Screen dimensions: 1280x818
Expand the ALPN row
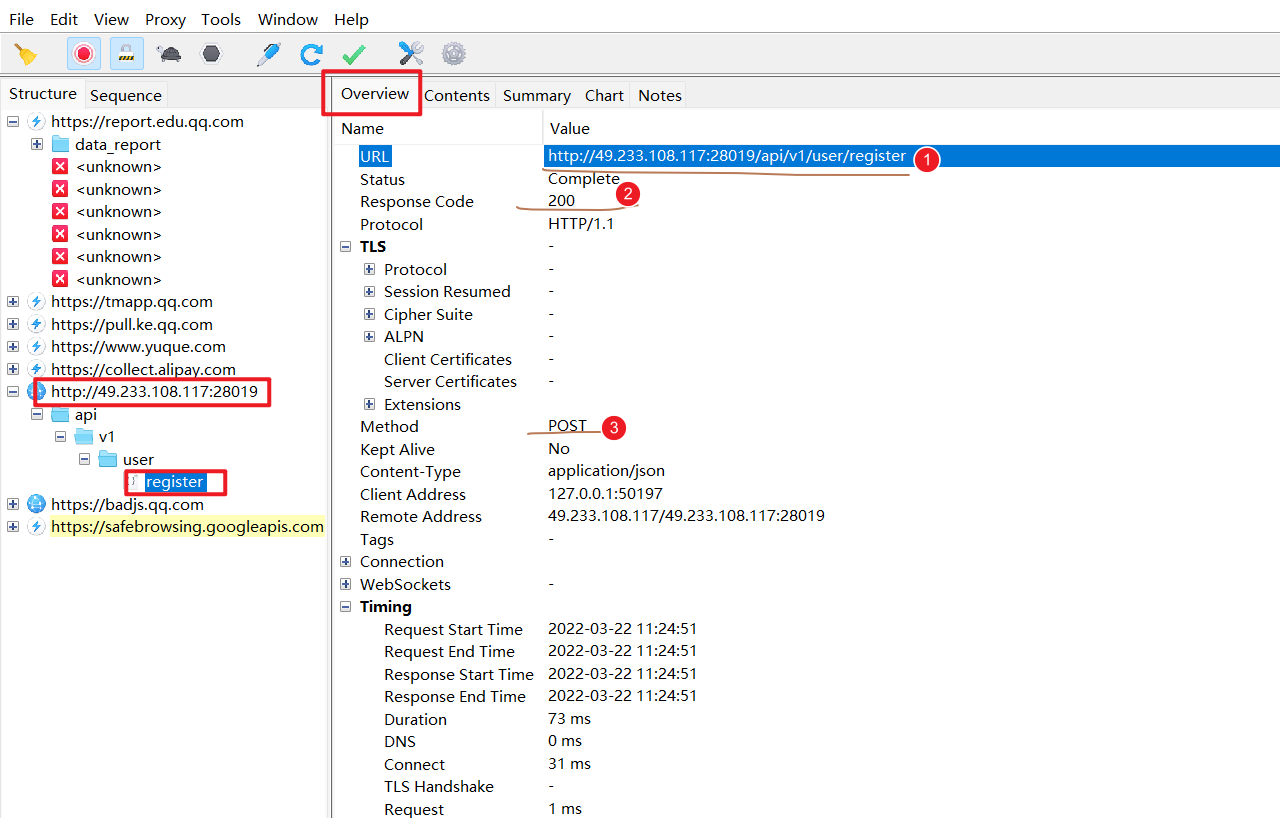tap(370, 337)
